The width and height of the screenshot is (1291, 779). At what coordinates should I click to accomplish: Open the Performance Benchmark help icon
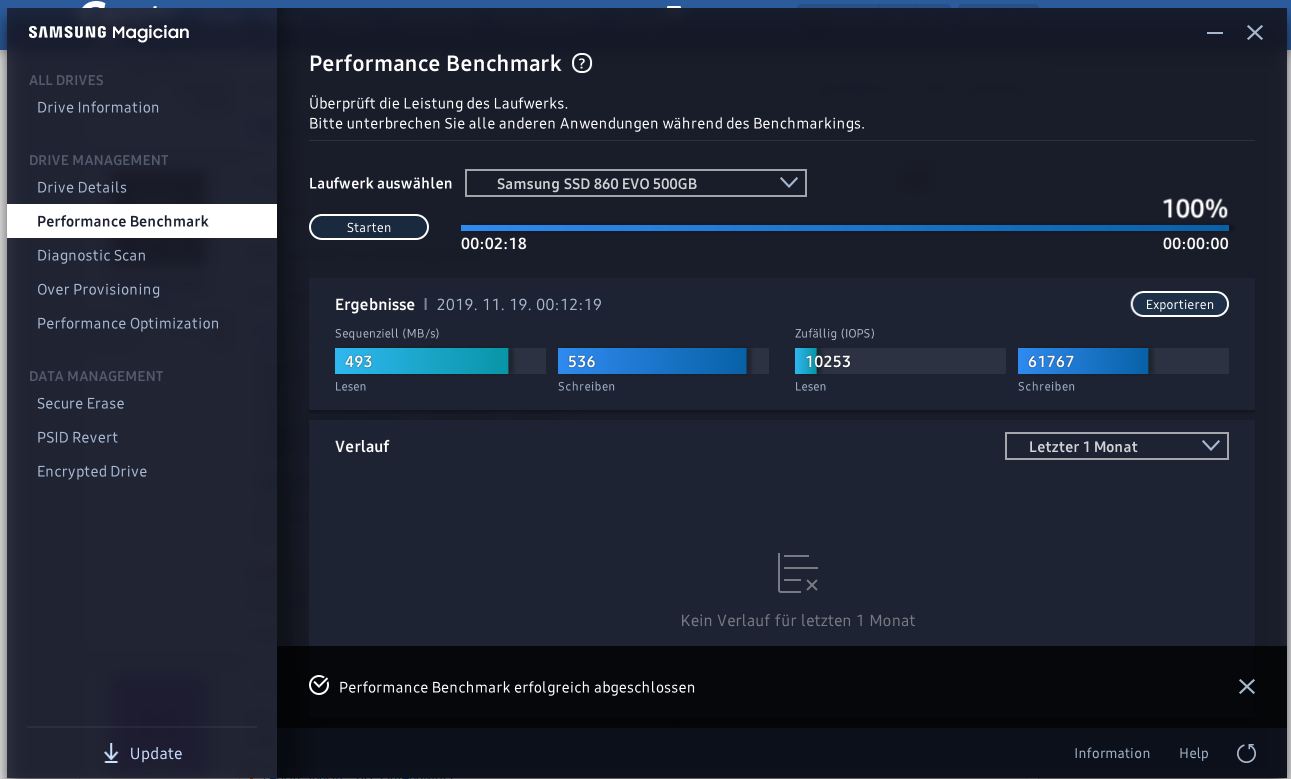click(582, 64)
